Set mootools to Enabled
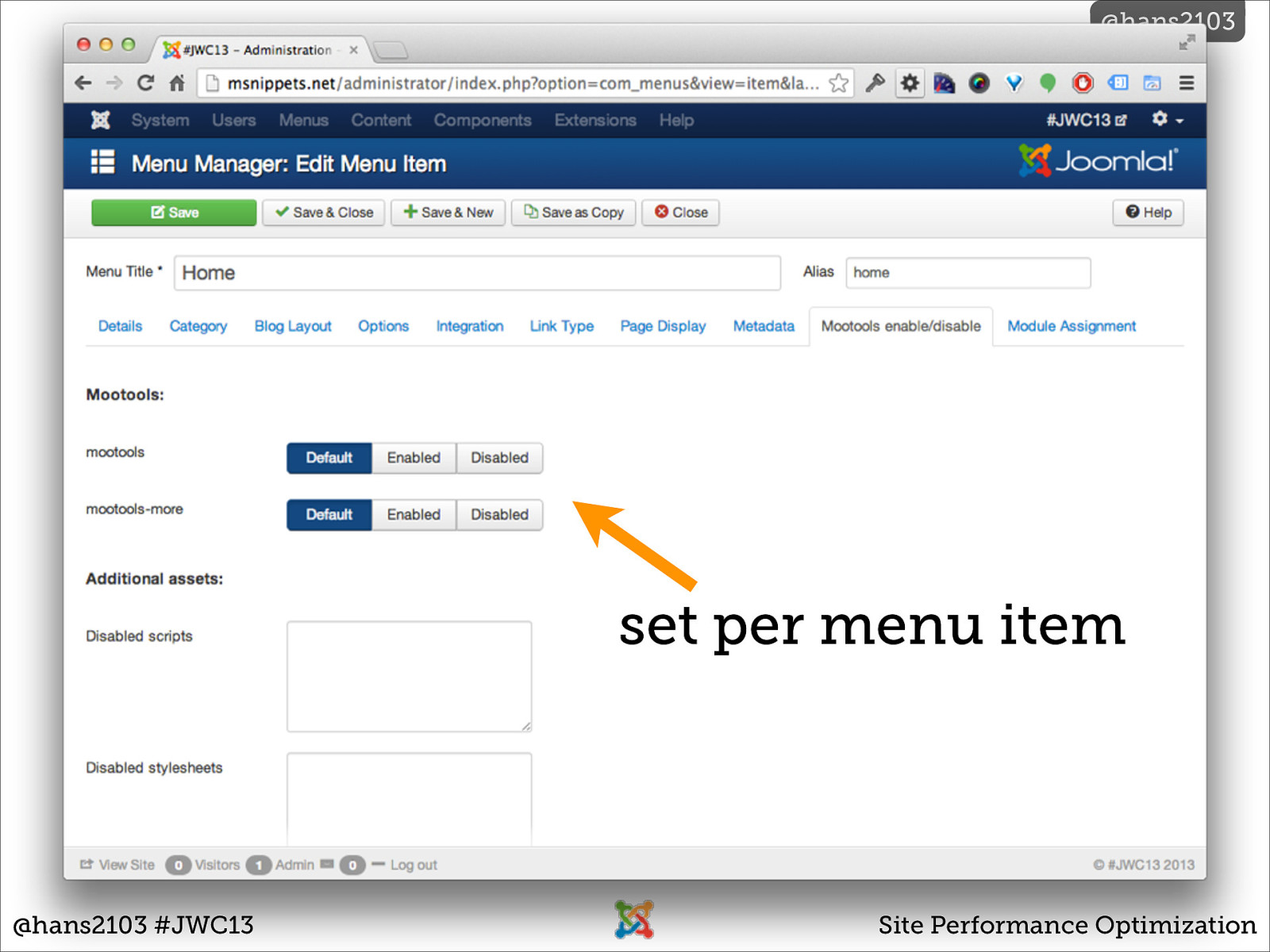1270x952 pixels. click(x=414, y=458)
